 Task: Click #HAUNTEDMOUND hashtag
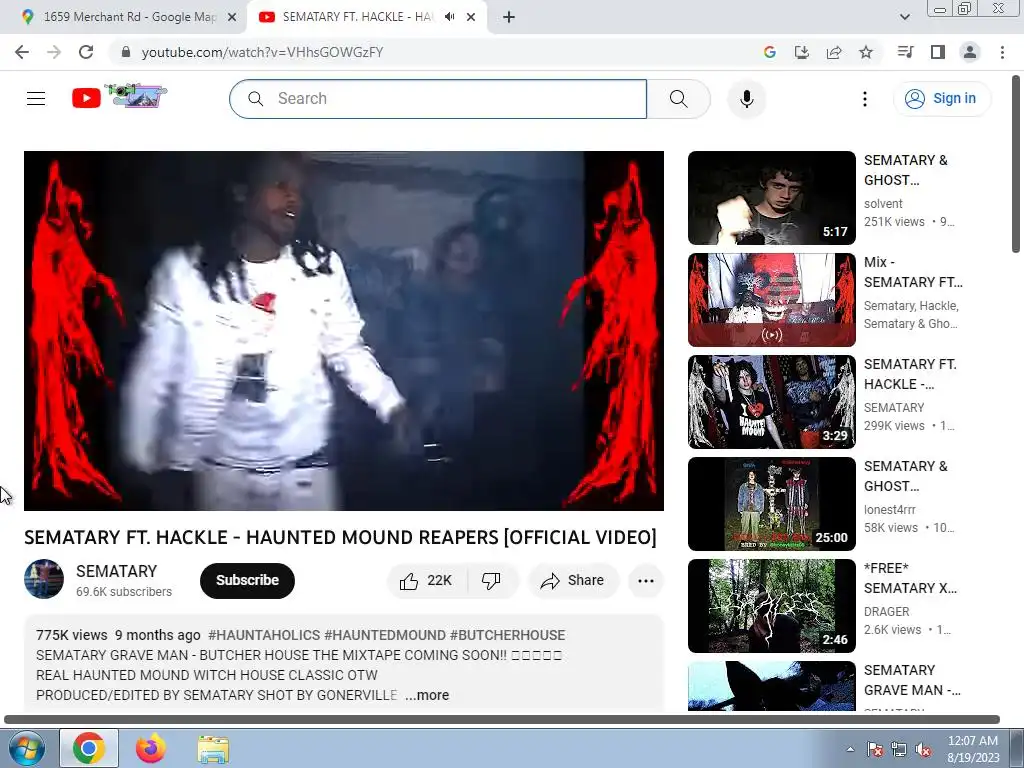[385, 635]
